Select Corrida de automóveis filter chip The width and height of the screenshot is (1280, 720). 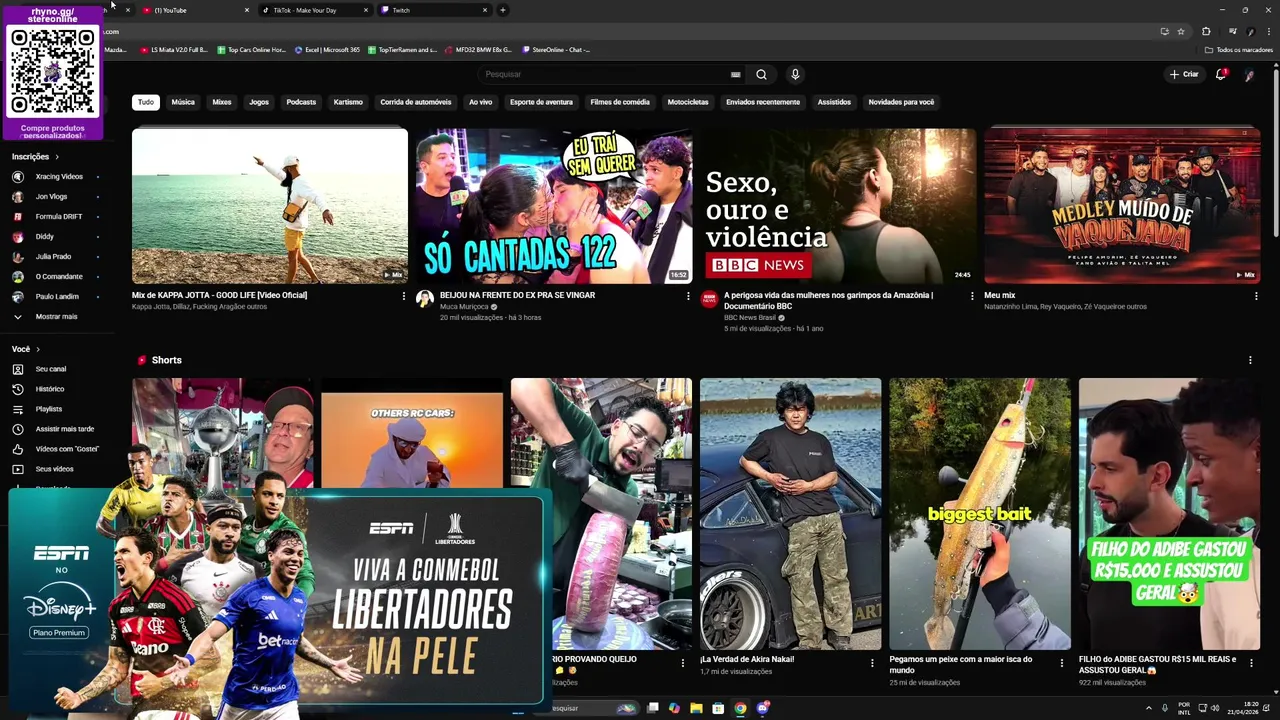(x=415, y=102)
